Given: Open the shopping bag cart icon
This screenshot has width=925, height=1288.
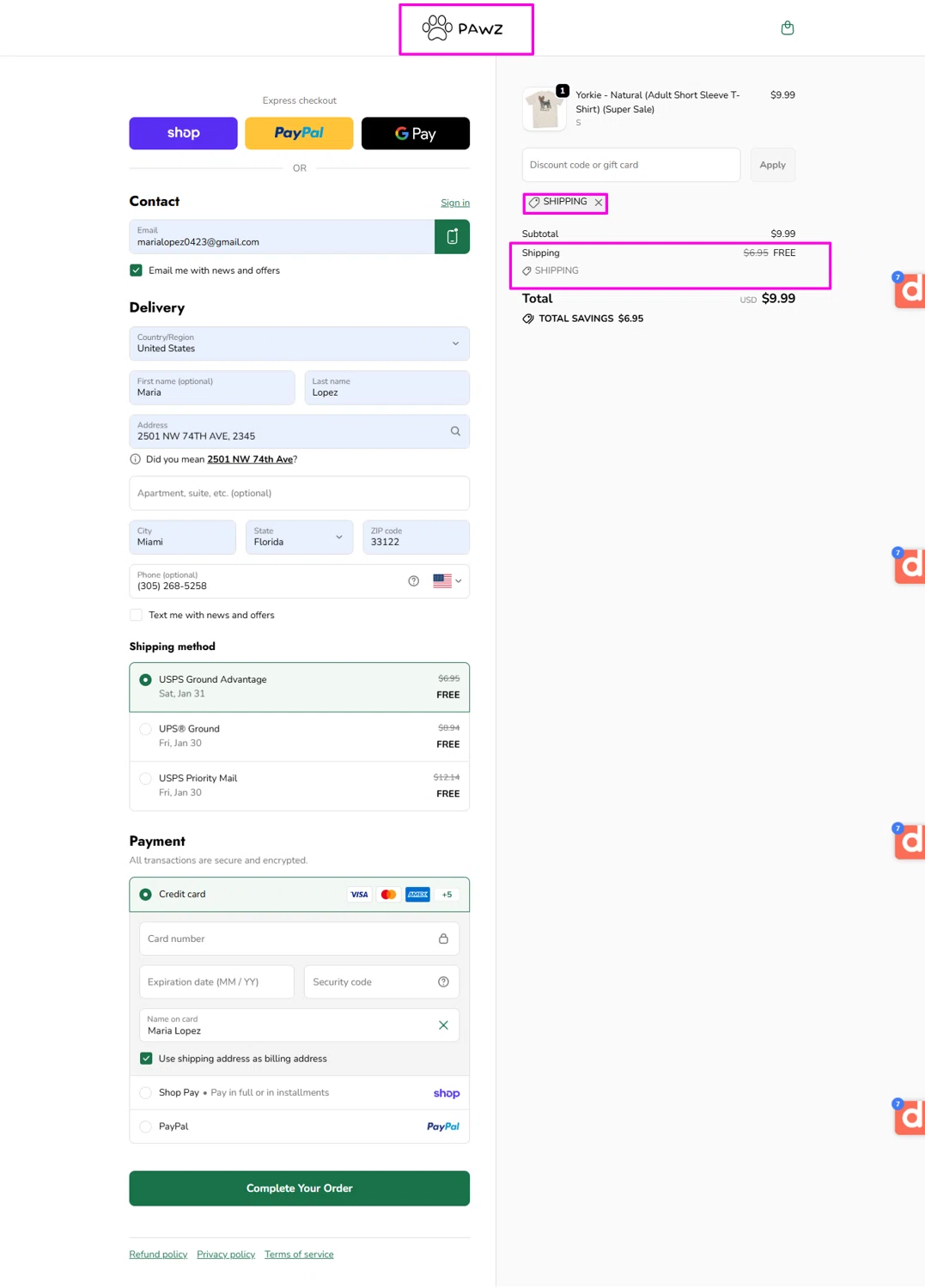Looking at the screenshot, I should (x=787, y=28).
